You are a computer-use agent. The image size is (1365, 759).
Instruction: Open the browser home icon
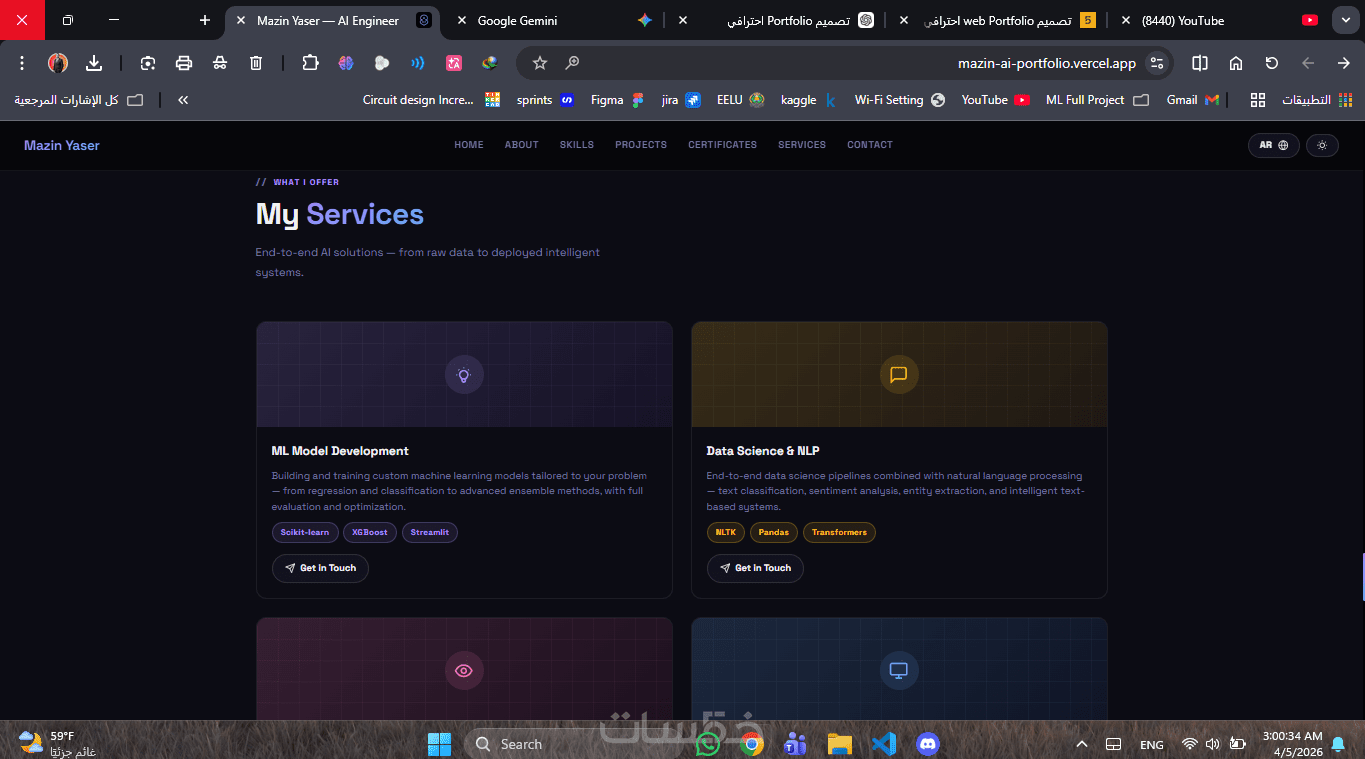click(x=1236, y=63)
